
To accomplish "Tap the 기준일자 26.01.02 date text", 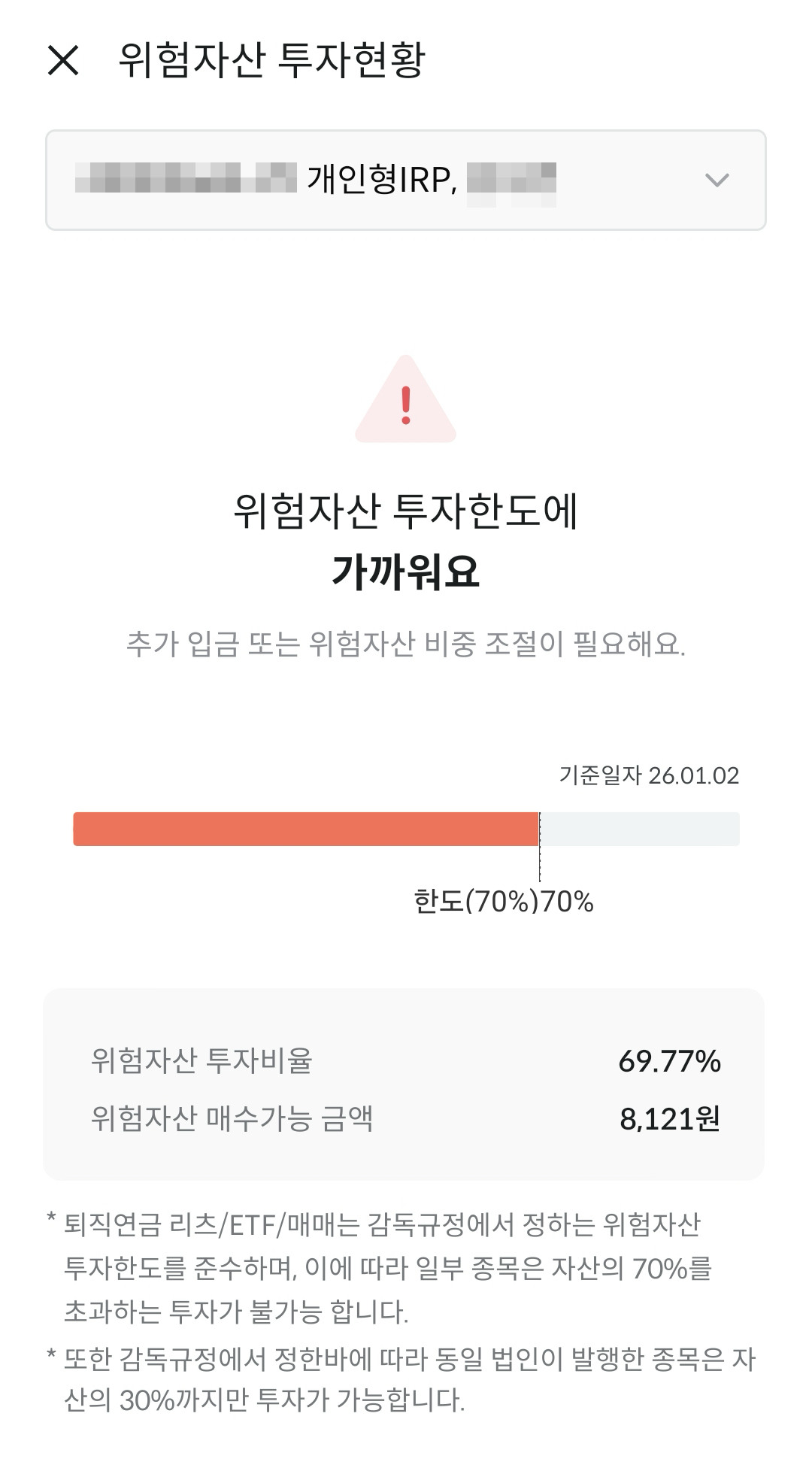I will 650,775.
